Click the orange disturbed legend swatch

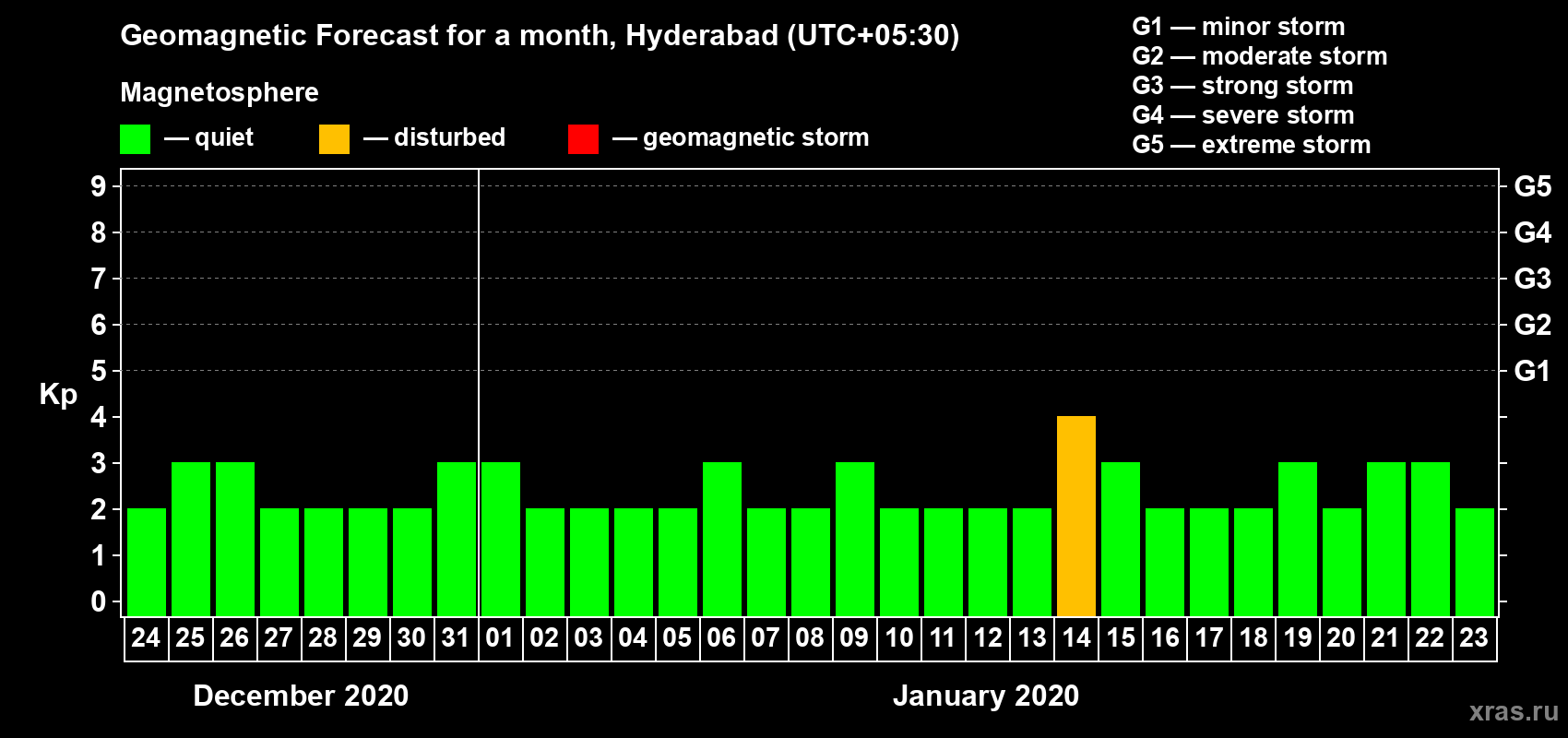(x=335, y=139)
